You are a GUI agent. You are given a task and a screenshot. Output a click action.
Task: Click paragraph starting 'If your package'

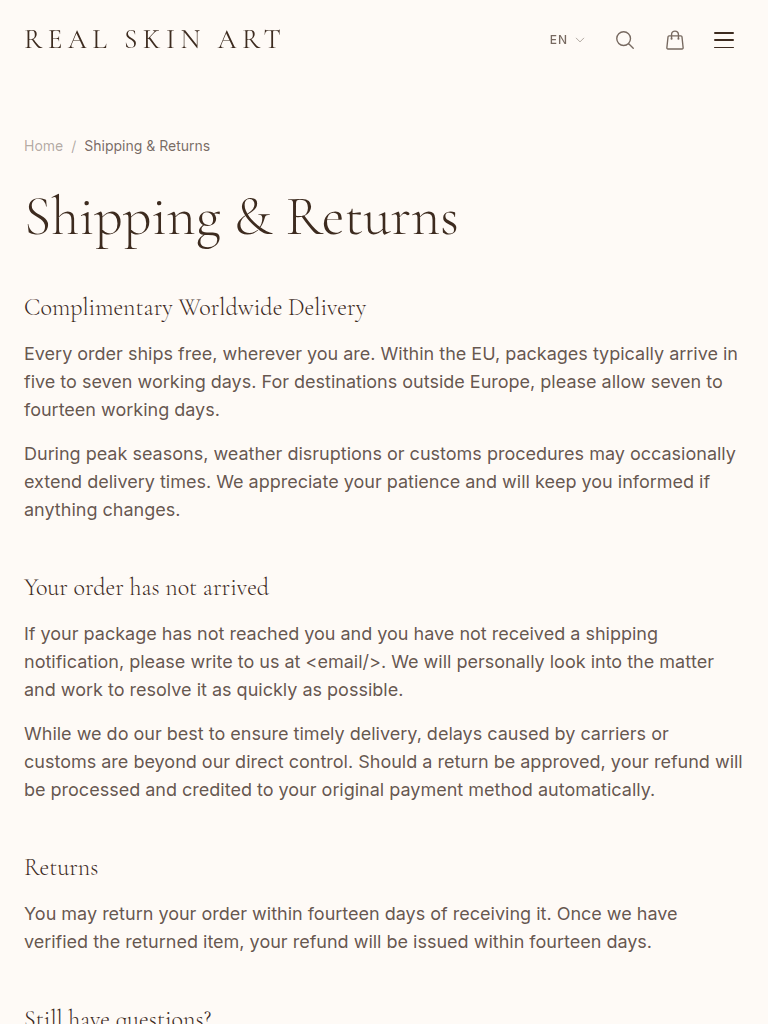click(370, 662)
